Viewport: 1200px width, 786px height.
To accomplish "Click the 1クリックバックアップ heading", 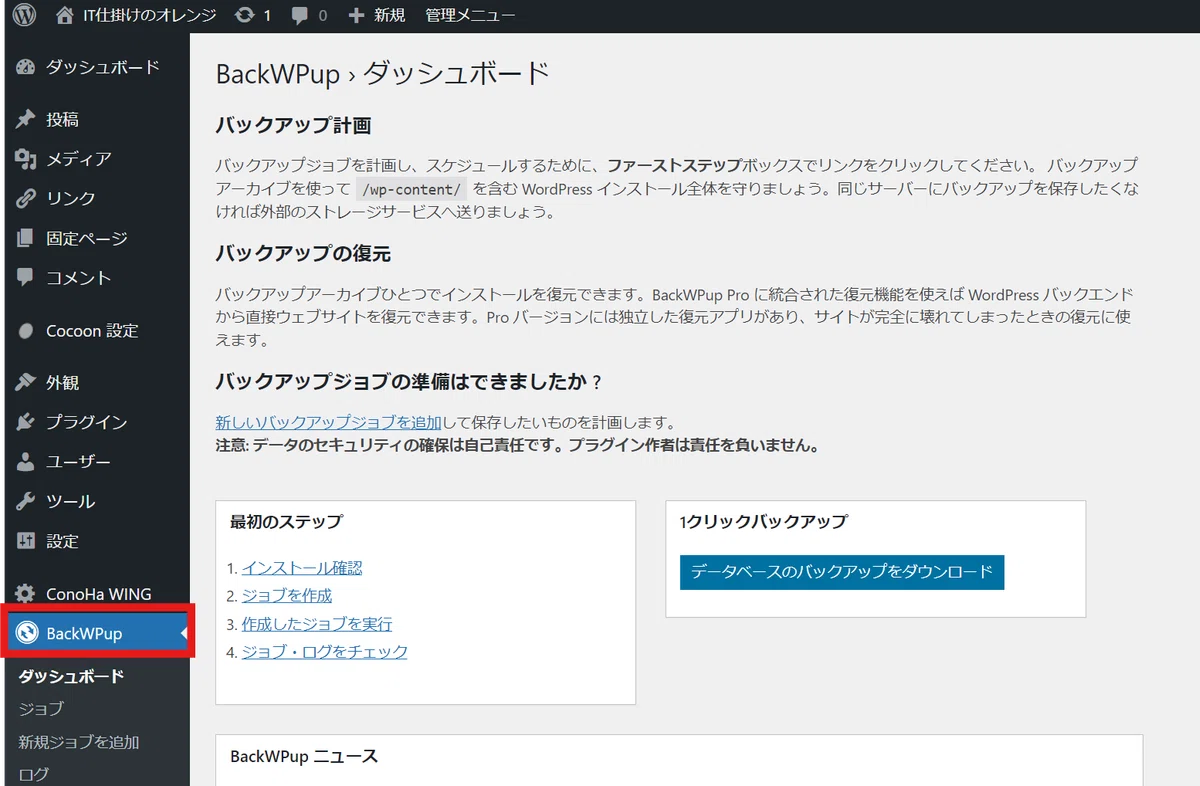I will click(763, 522).
